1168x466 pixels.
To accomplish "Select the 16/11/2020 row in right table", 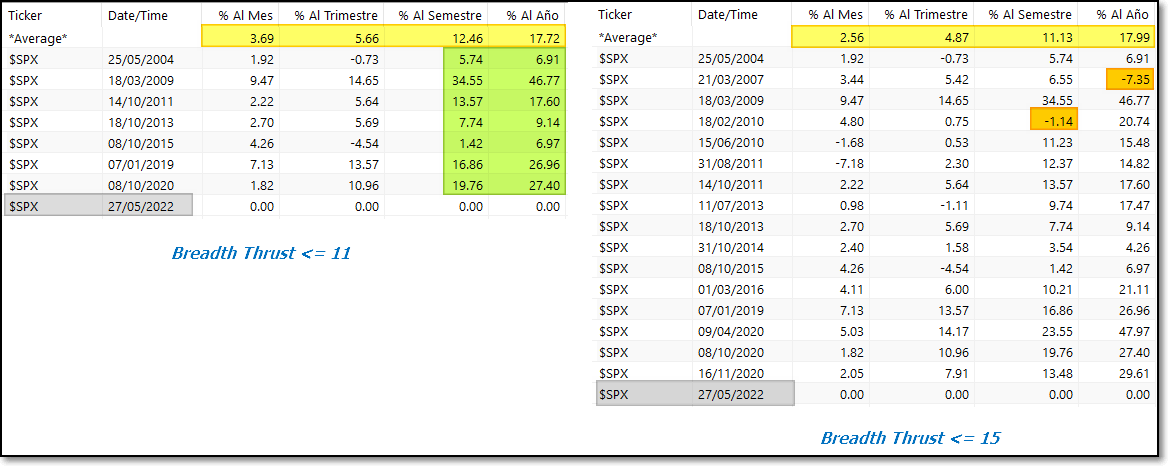I will point(877,373).
